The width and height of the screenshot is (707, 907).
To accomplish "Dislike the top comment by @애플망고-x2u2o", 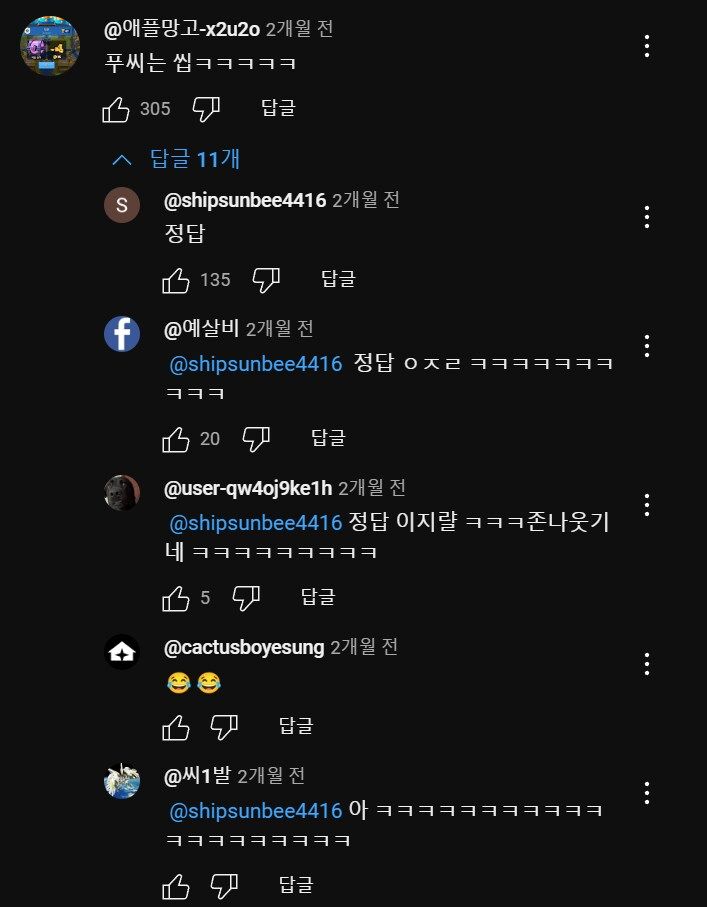I will click(206, 109).
